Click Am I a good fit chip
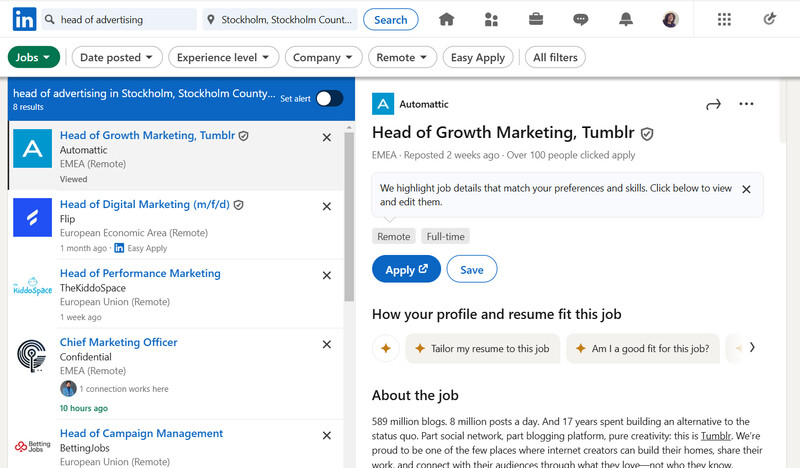Screen dimensions: 800x468 click(643, 349)
